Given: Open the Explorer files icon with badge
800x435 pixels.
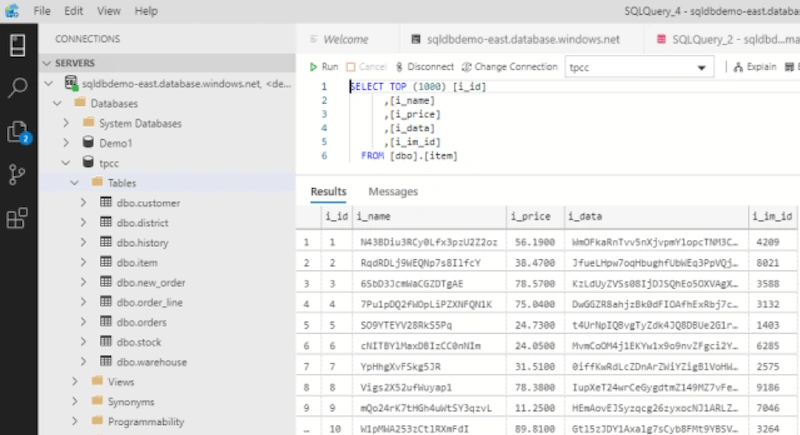Looking at the screenshot, I should pyautogui.click(x=18, y=132).
